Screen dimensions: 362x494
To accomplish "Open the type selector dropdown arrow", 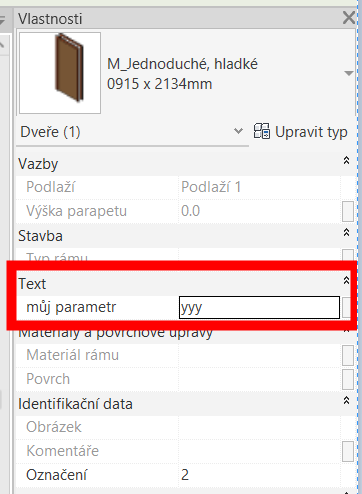I will point(349,73).
